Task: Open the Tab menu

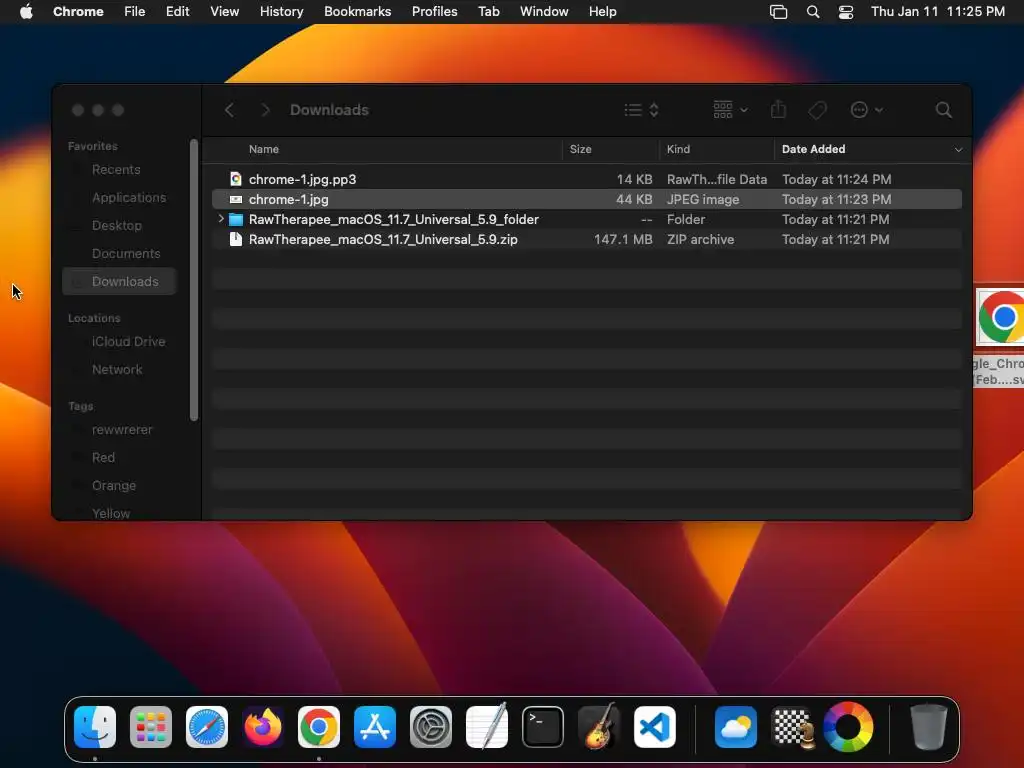Action: (x=488, y=12)
